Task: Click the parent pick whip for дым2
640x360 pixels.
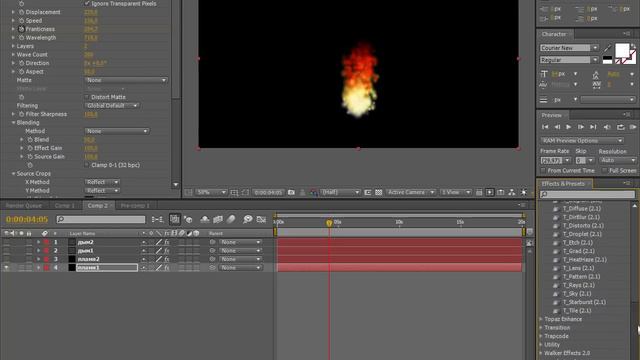Action: pos(212,242)
